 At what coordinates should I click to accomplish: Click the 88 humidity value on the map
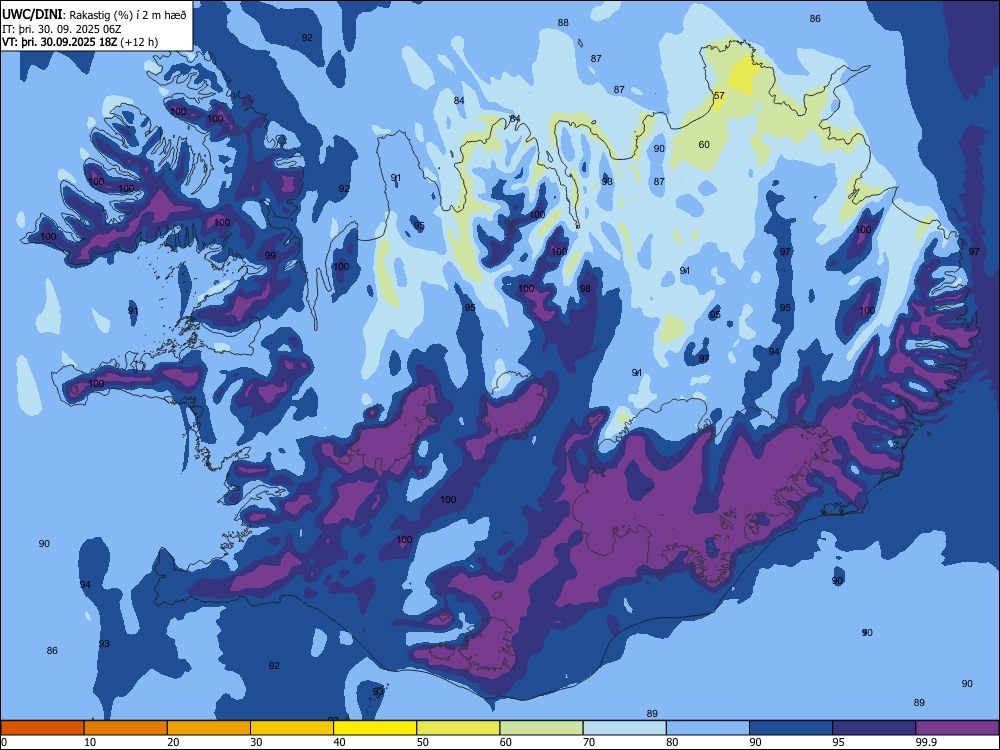tap(563, 23)
